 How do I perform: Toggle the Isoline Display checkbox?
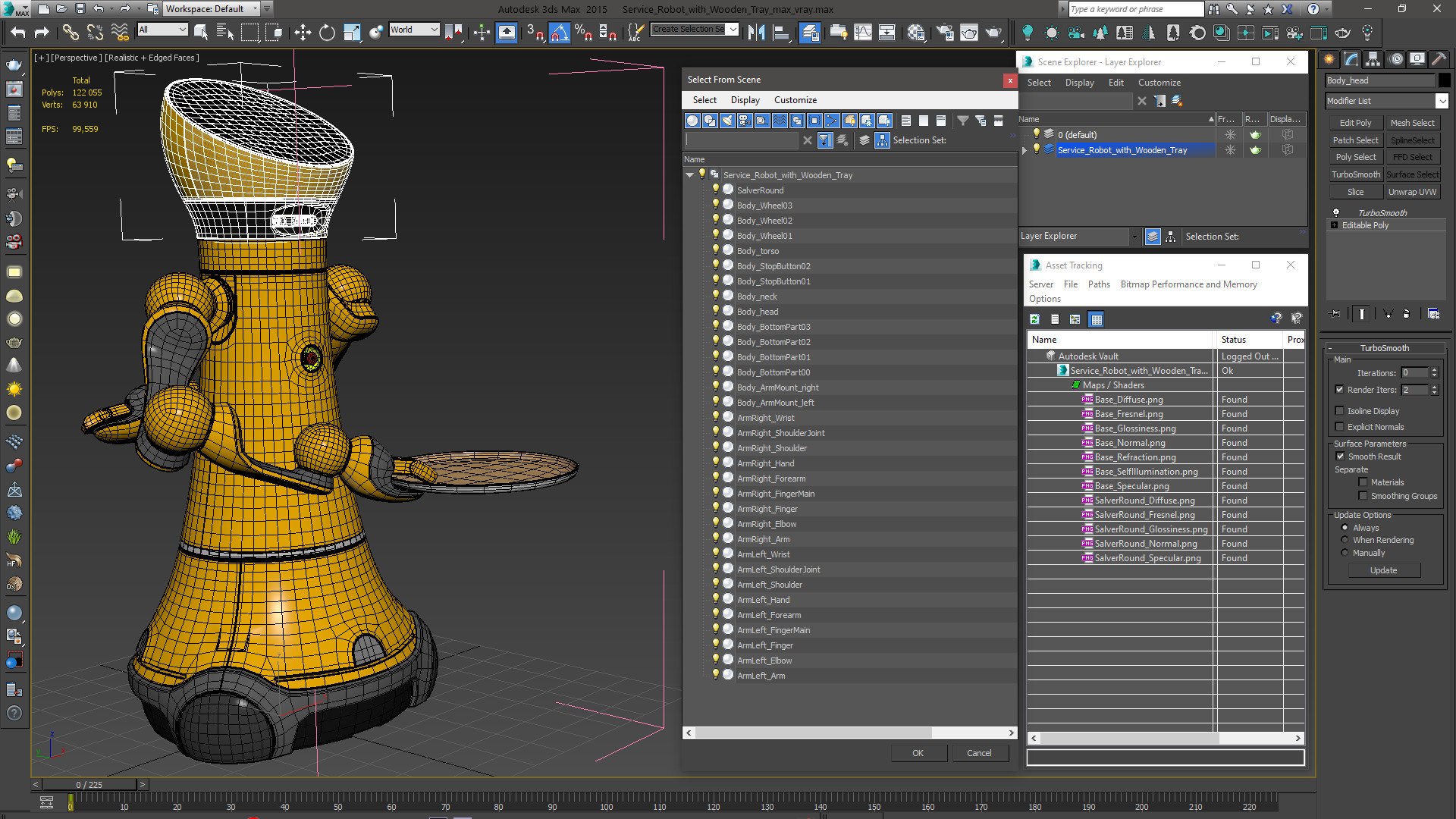[1339, 411]
